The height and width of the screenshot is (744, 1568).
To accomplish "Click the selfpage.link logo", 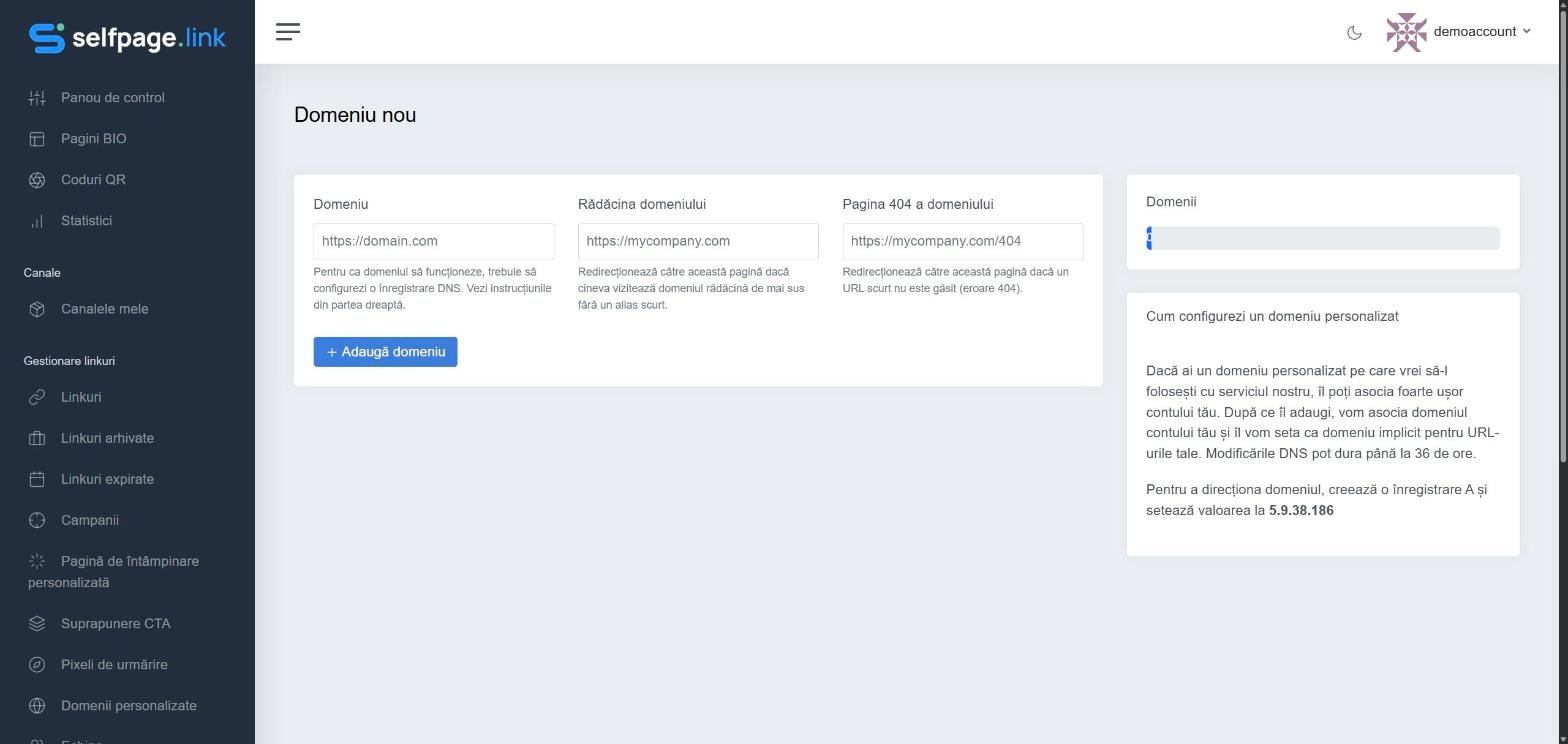I will click(127, 38).
